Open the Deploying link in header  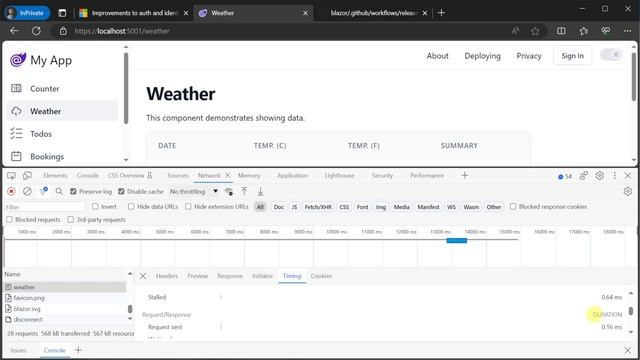tap(482, 56)
